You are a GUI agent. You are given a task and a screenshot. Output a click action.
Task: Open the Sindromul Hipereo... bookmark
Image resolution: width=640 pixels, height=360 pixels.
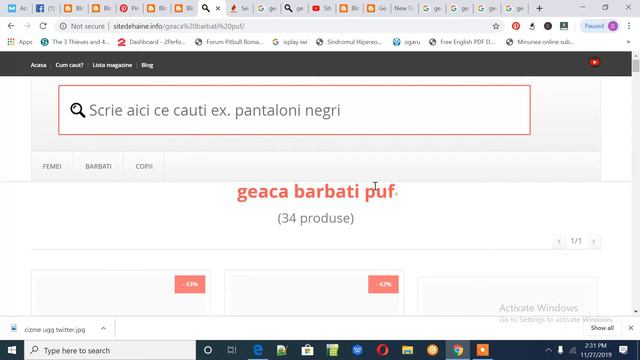point(349,42)
